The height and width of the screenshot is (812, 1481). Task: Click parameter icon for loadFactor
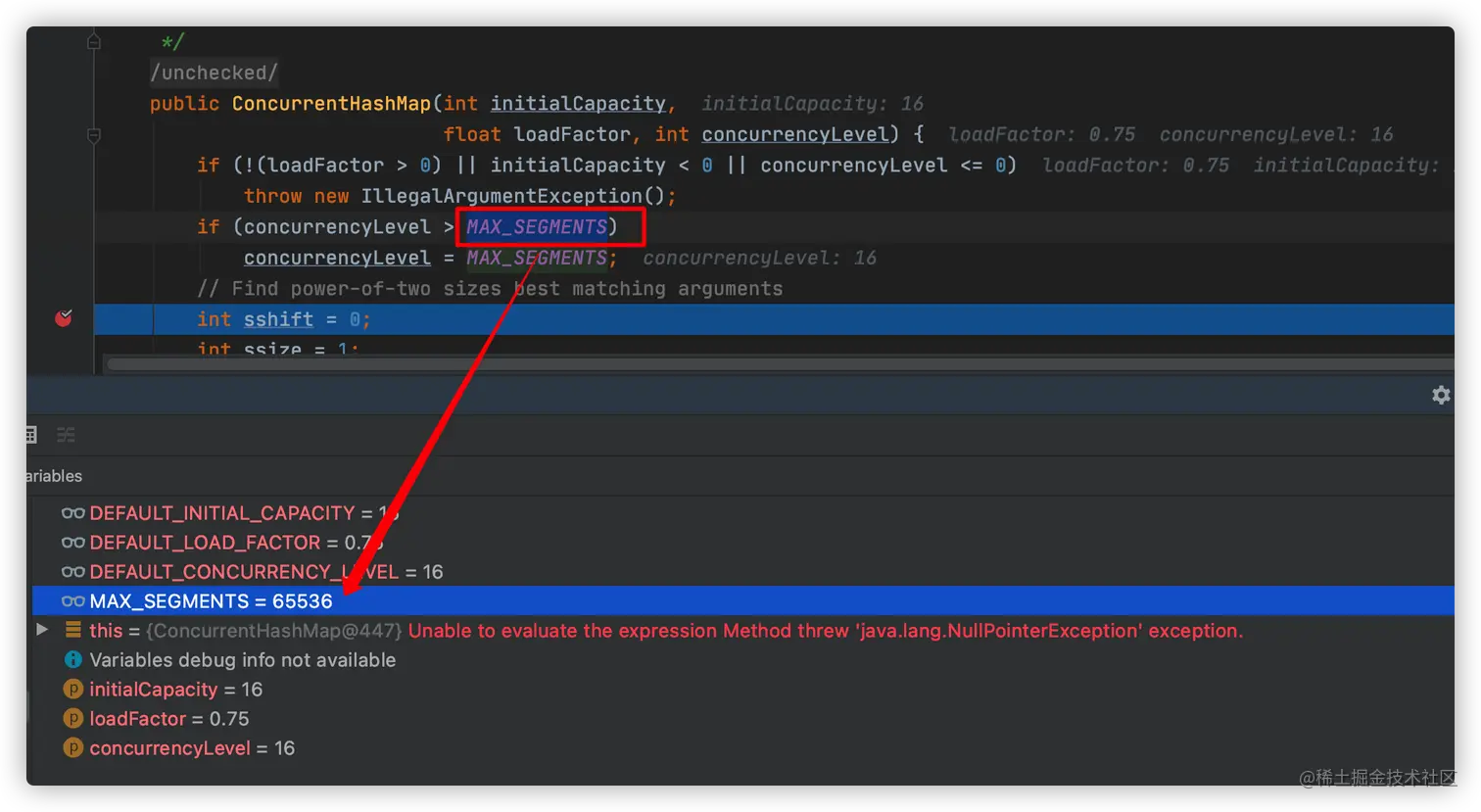point(73,718)
